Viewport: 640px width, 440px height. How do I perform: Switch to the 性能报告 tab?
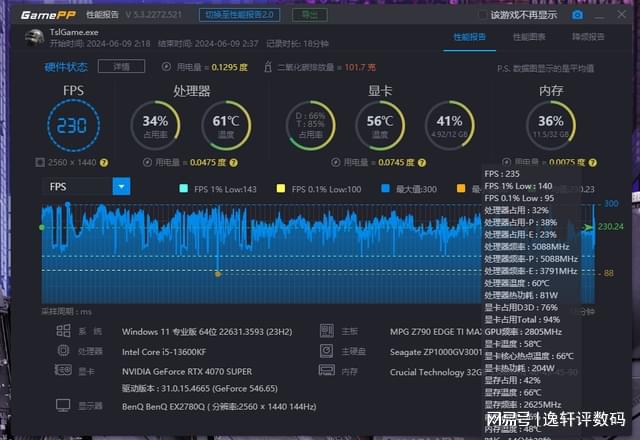click(469, 37)
